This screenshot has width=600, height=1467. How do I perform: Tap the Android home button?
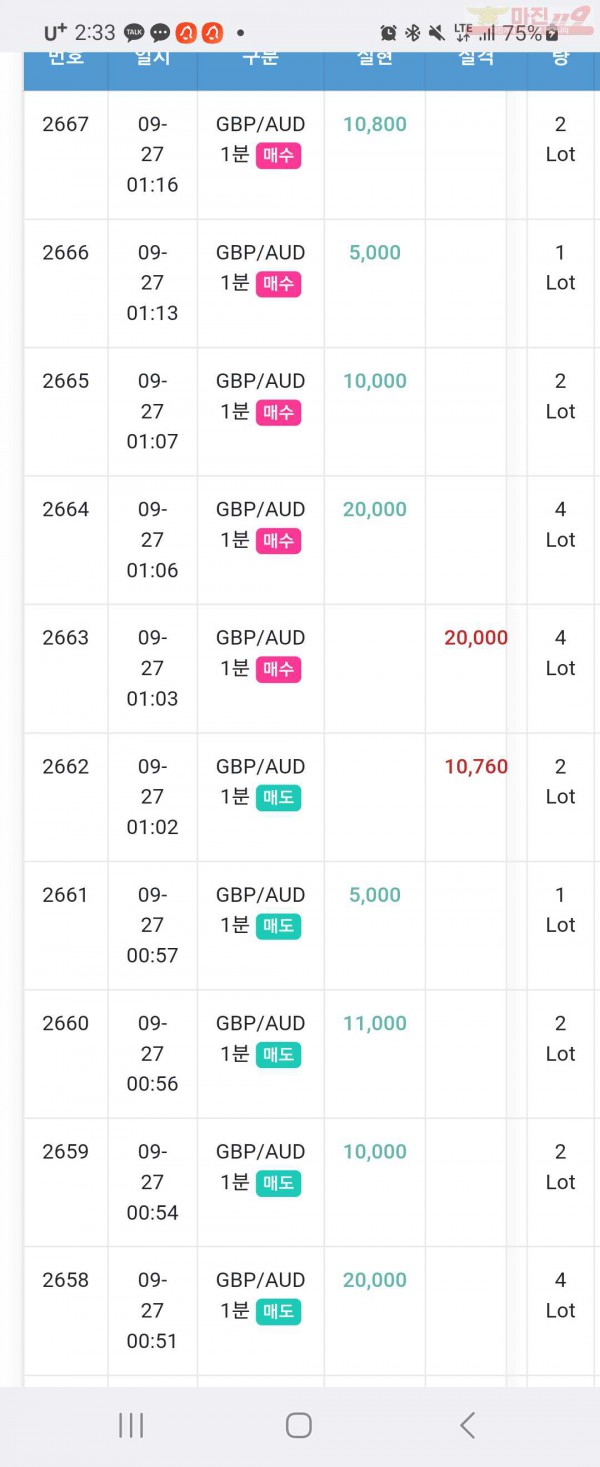[298, 1425]
